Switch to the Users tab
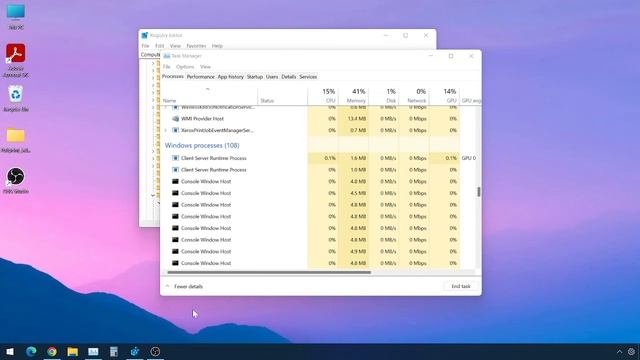640x360 pixels. point(272,77)
